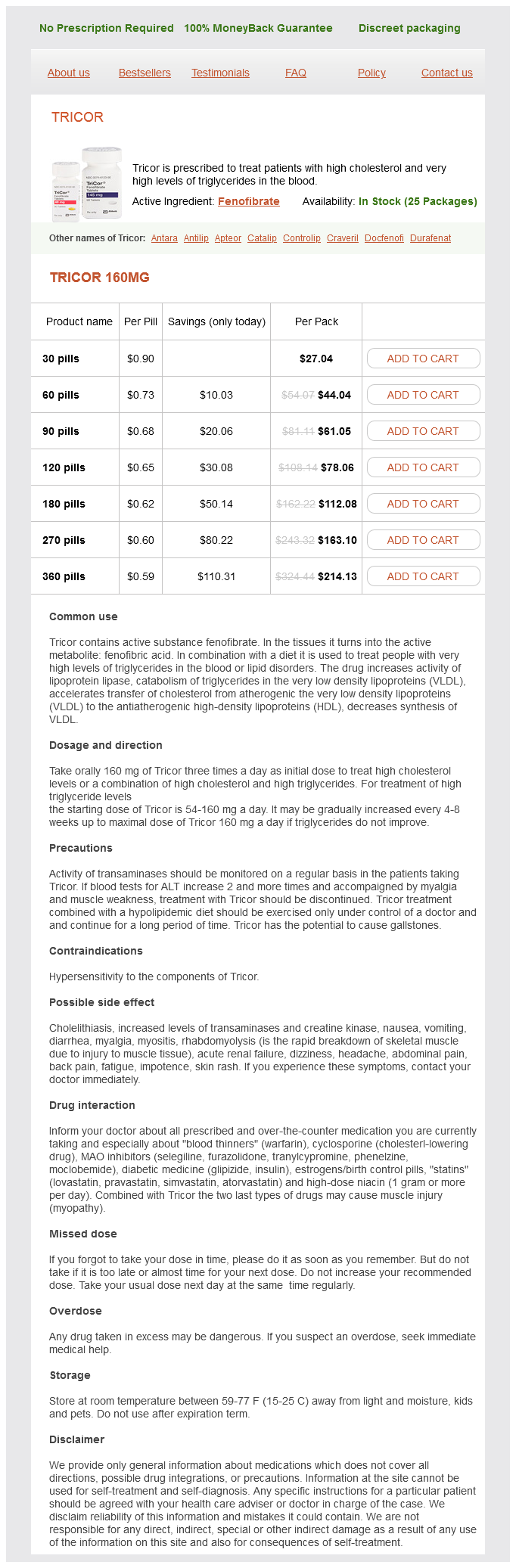This screenshot has height=1568, width=516.
Task: Follow the Durafenat link
Action: click(431, 238)
